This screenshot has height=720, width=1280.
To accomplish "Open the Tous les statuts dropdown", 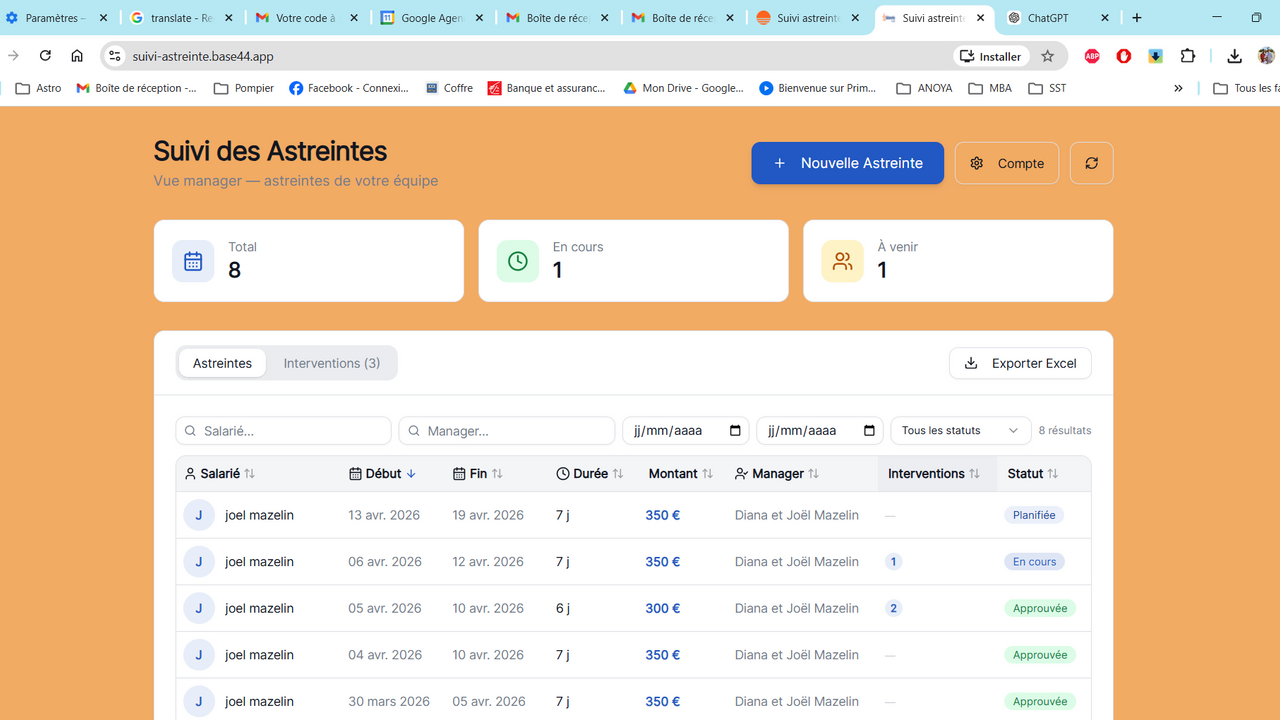I will pyautogui.click(x=960, y=431).
